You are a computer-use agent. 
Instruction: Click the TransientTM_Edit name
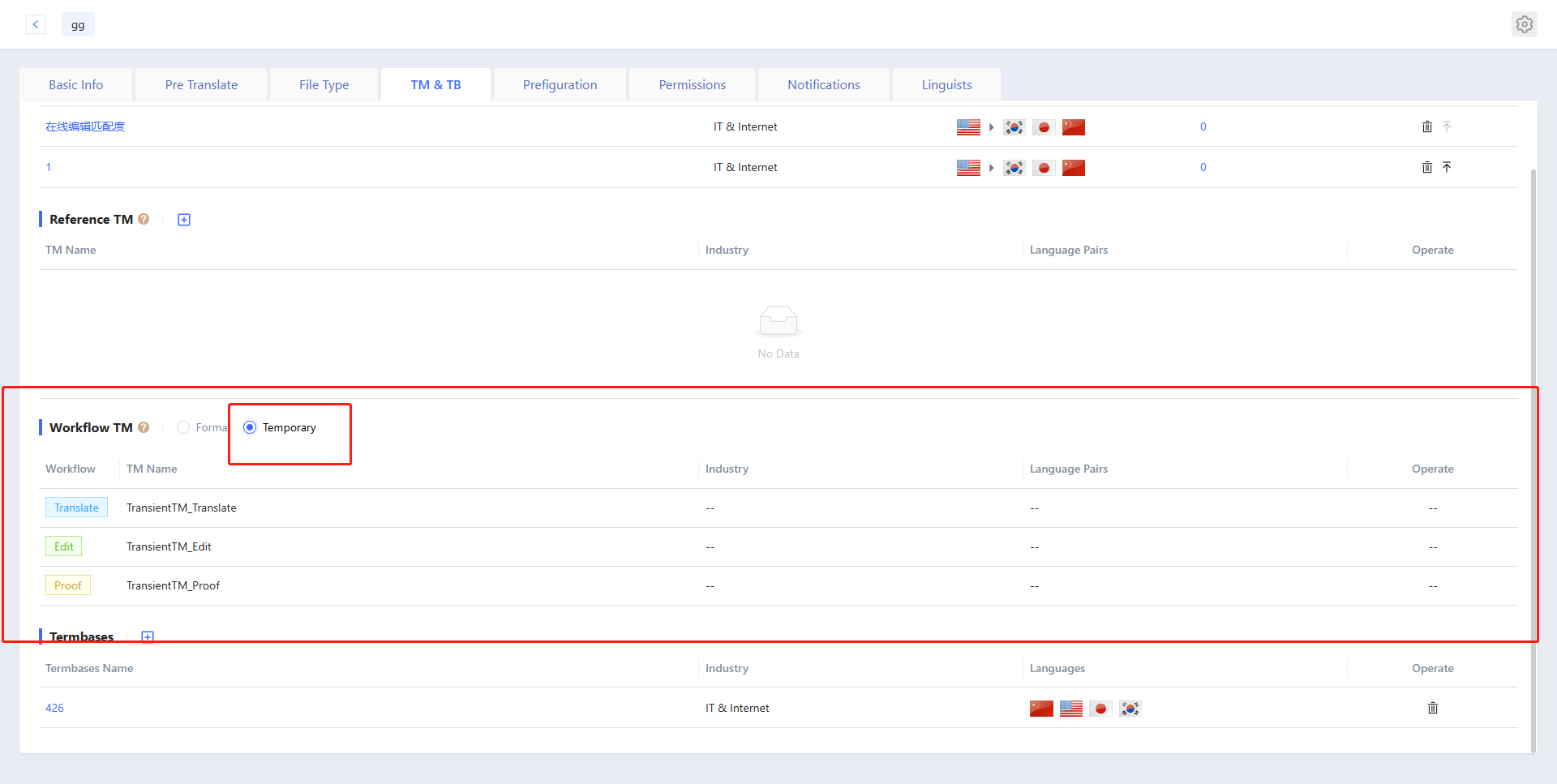click(x=169, y=546)
